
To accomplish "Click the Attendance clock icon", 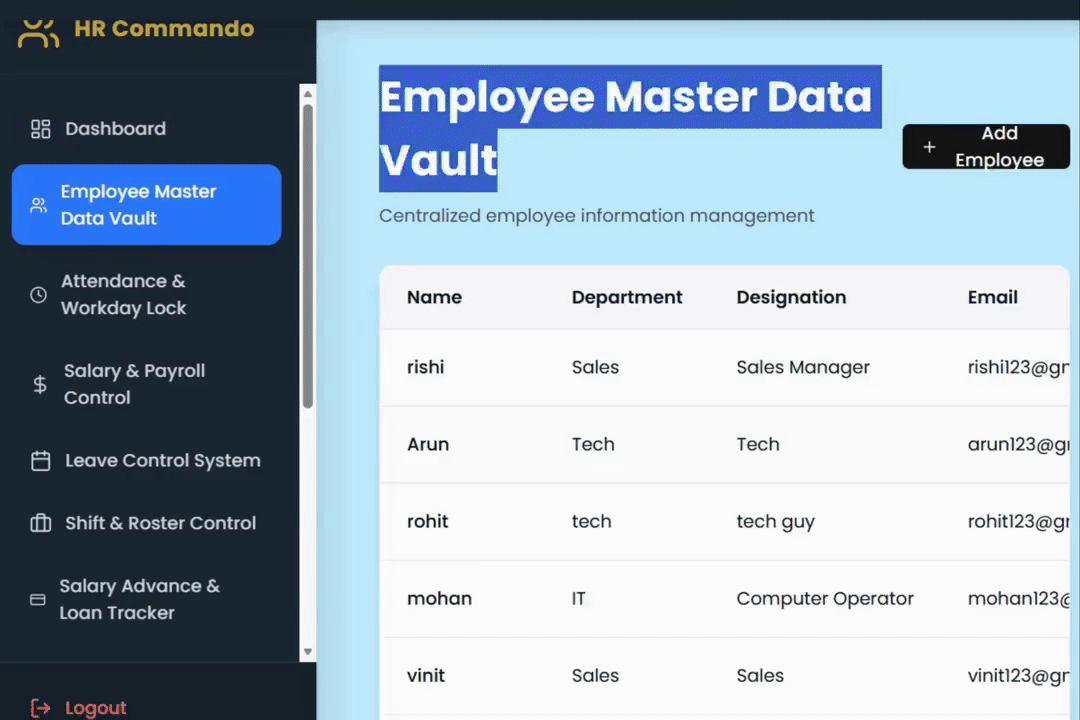I will 38,295.
